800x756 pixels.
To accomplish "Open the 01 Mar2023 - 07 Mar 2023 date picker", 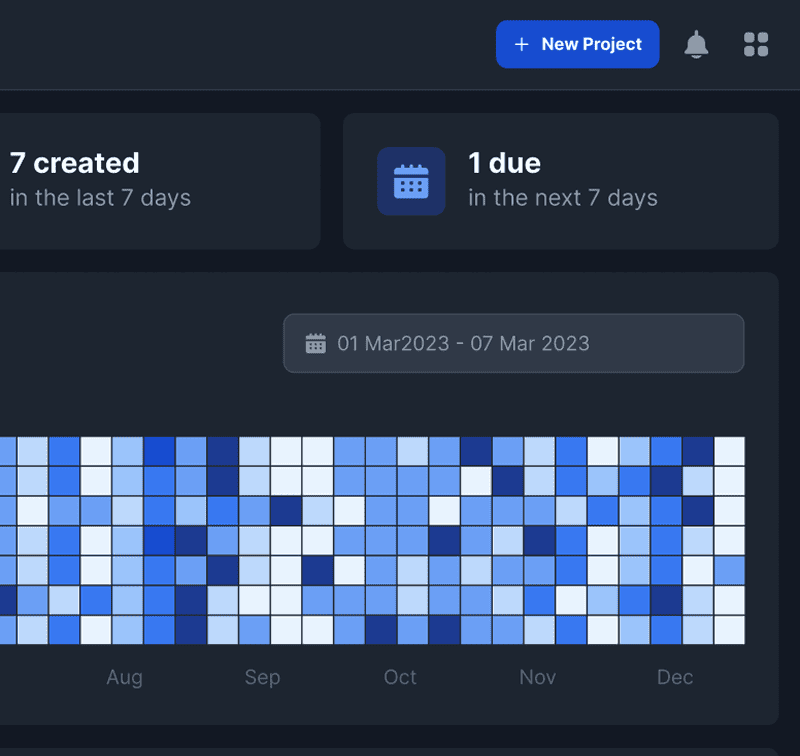I will click(x=514, y=343).
